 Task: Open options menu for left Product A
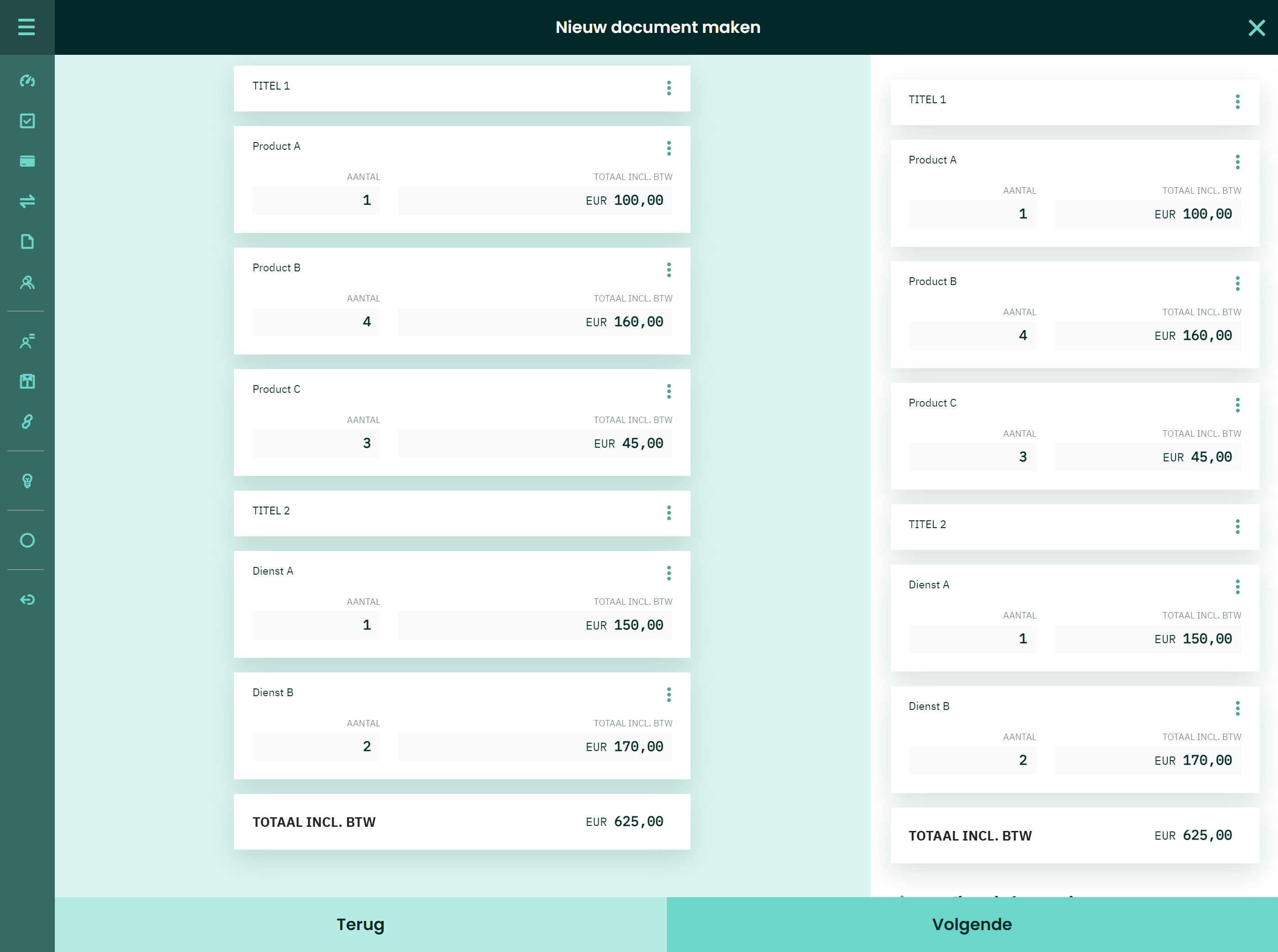click(x=668, y=148)
